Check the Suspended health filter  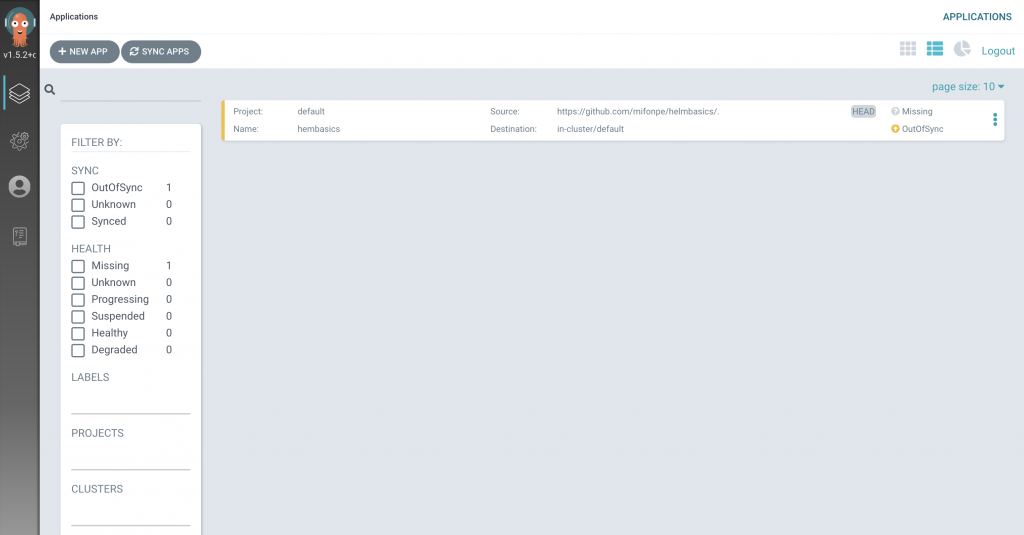(x=78, y=317)
